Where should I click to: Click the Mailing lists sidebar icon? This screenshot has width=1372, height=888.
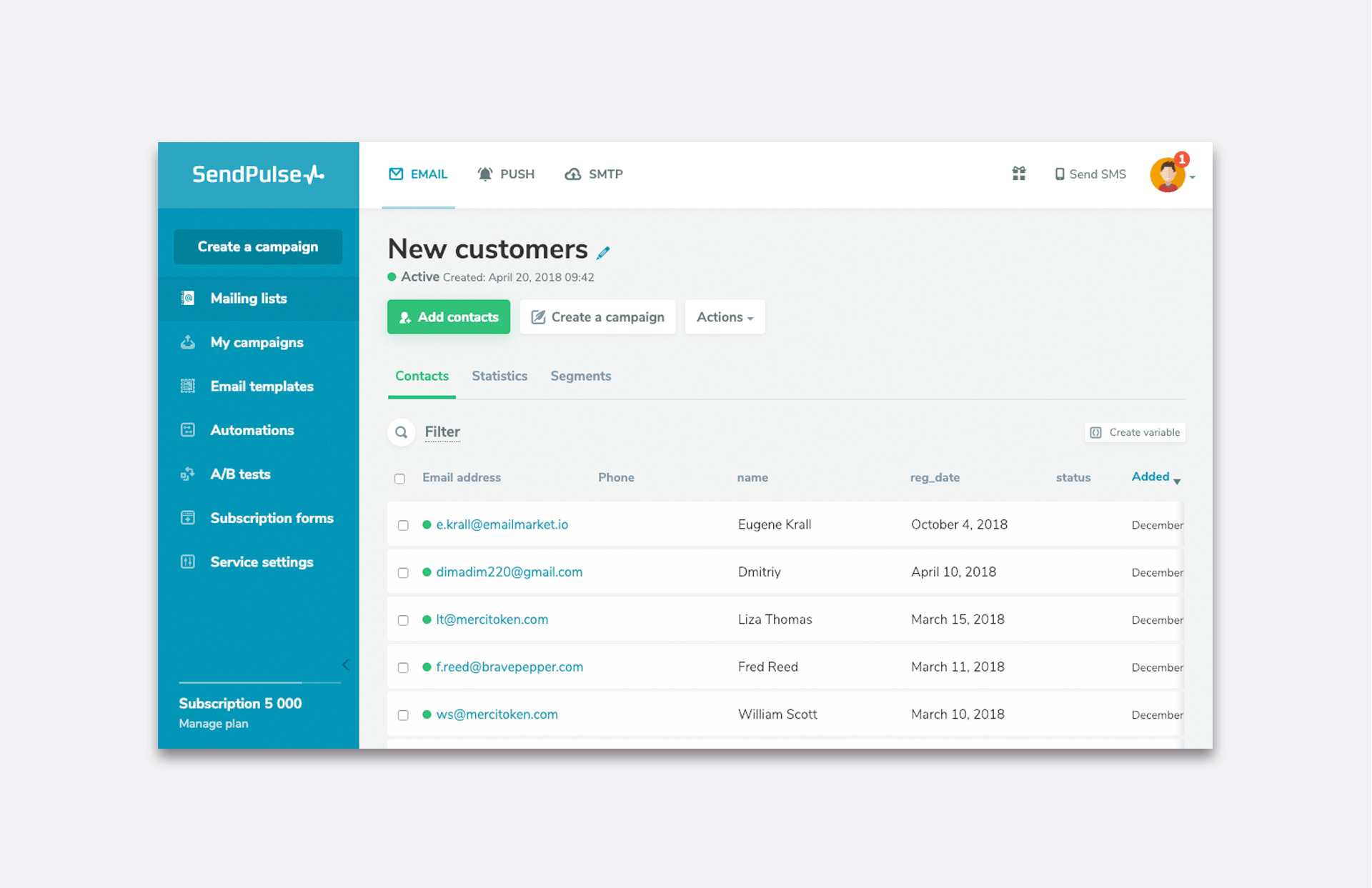tap(188, 299)
